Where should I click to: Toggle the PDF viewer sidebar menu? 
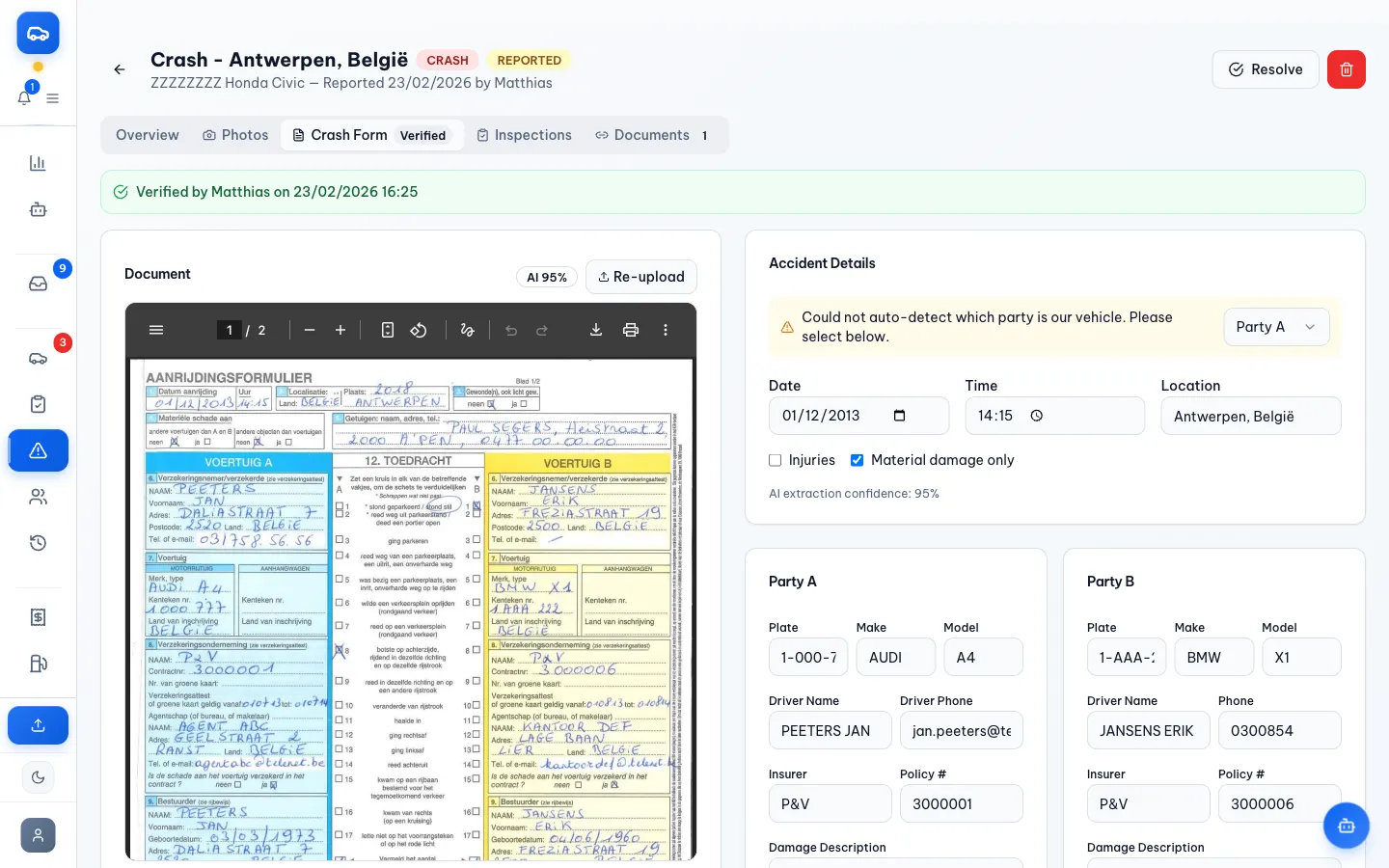tap(156, 330)
